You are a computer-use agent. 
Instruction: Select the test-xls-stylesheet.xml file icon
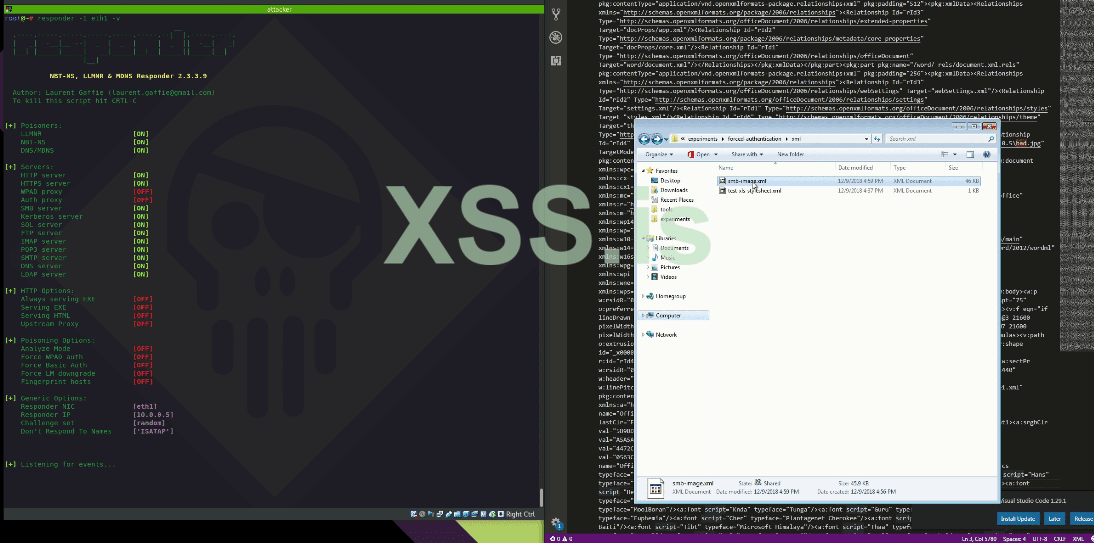[x=723, y=191]
